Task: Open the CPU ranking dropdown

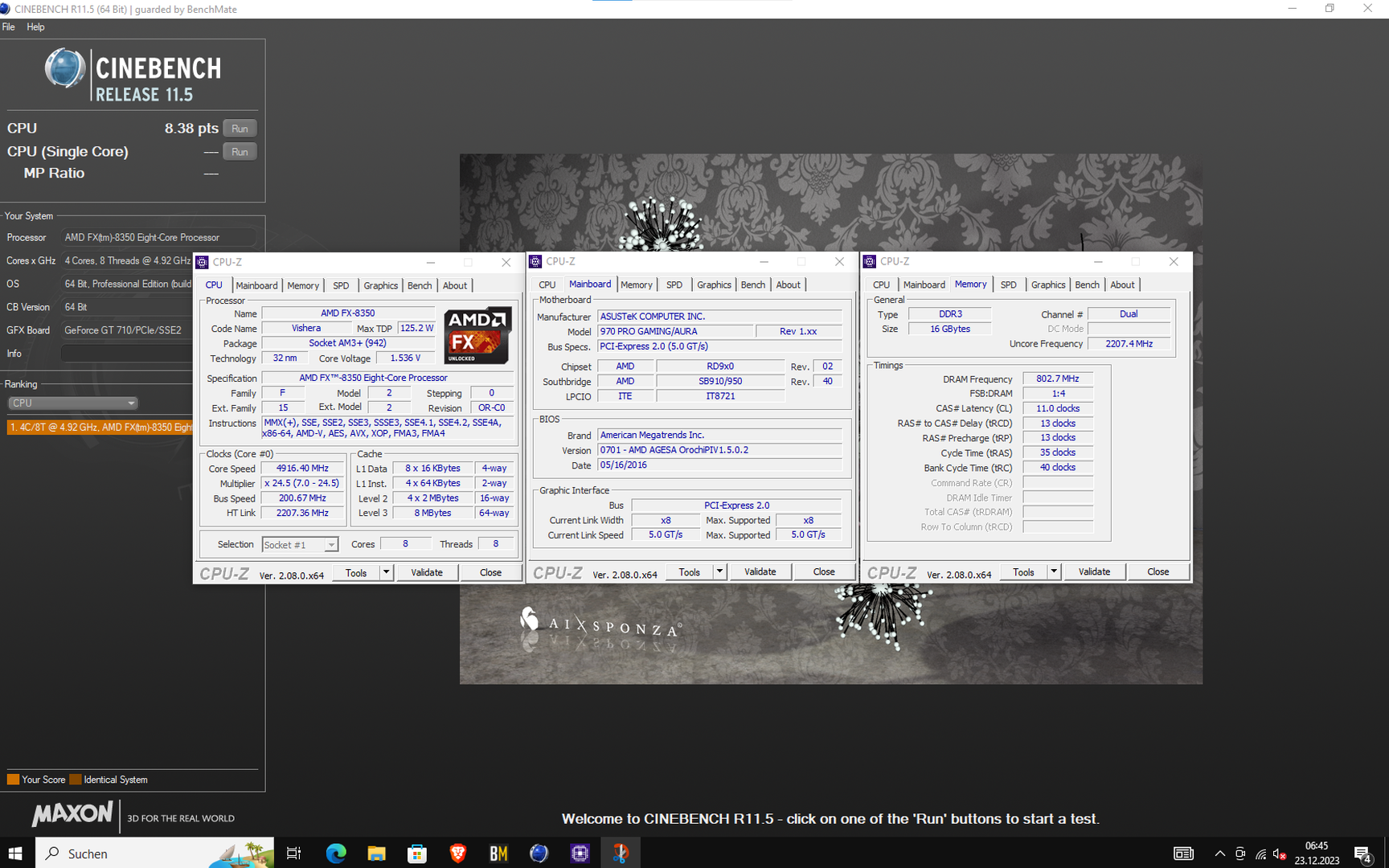Action: pos(72,403)
